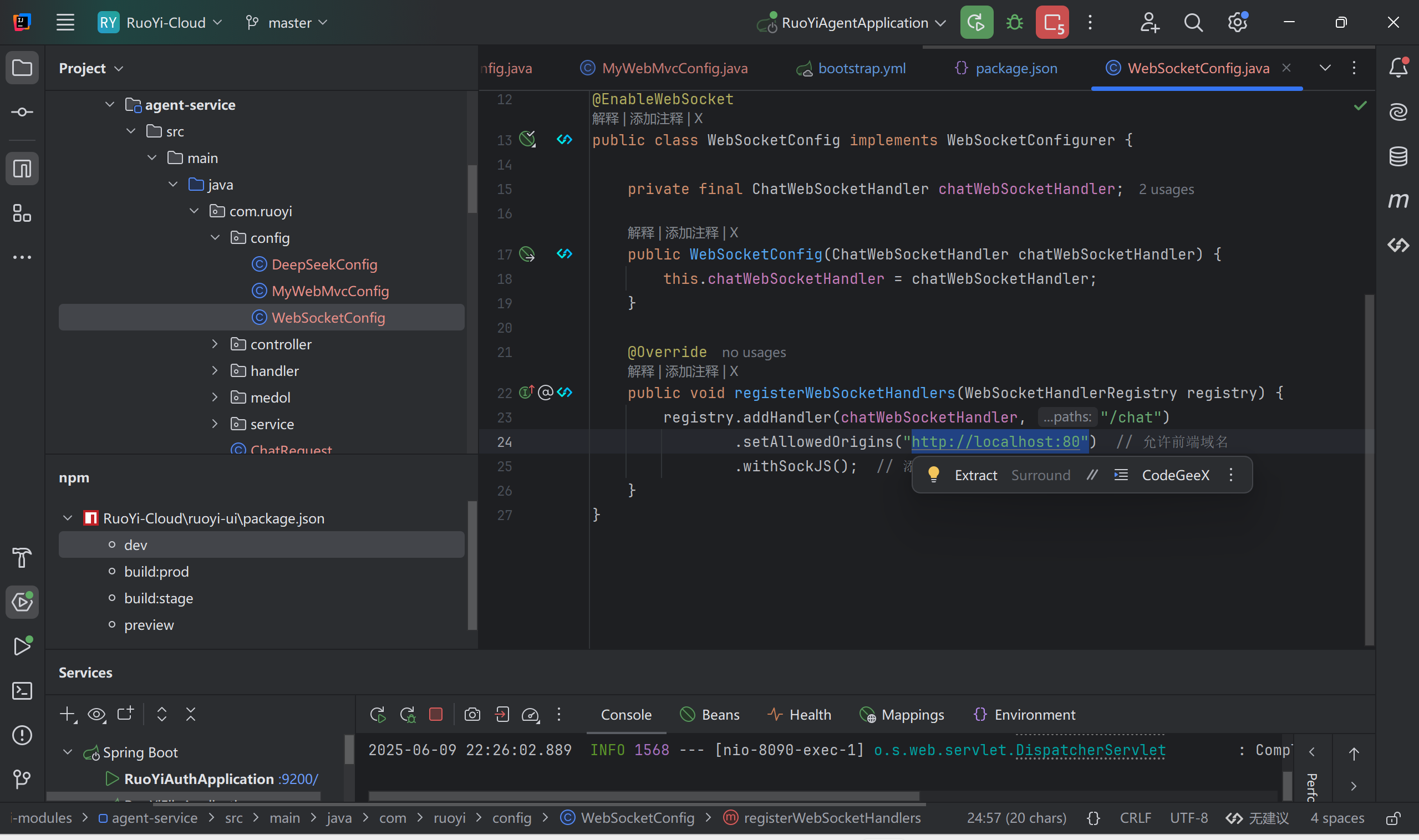Screen dimensions: 1419x840
Task: Click the CodeGeeX button in popup
Action: (x=1175, y=475)
